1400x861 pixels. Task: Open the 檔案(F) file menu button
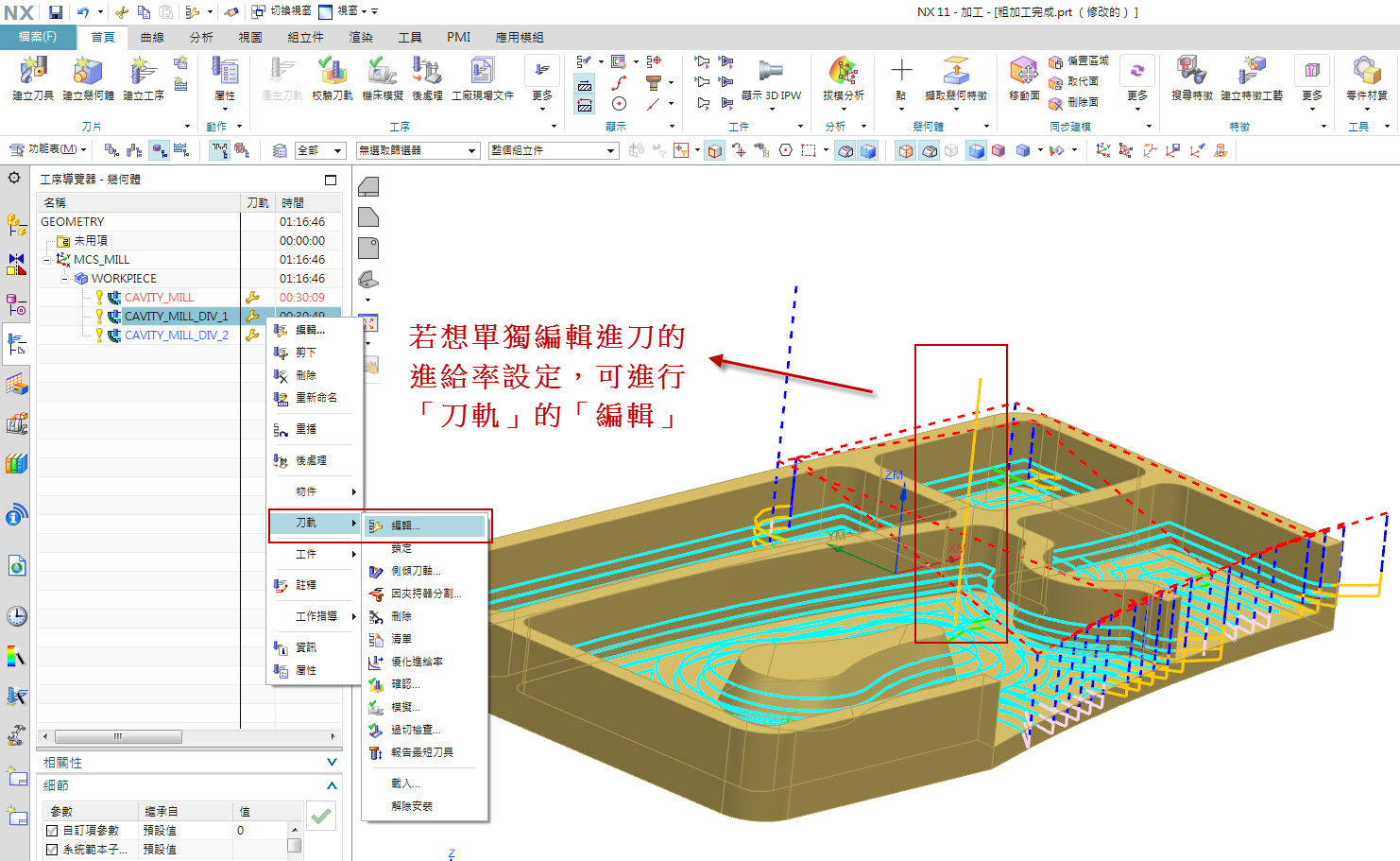38,37
